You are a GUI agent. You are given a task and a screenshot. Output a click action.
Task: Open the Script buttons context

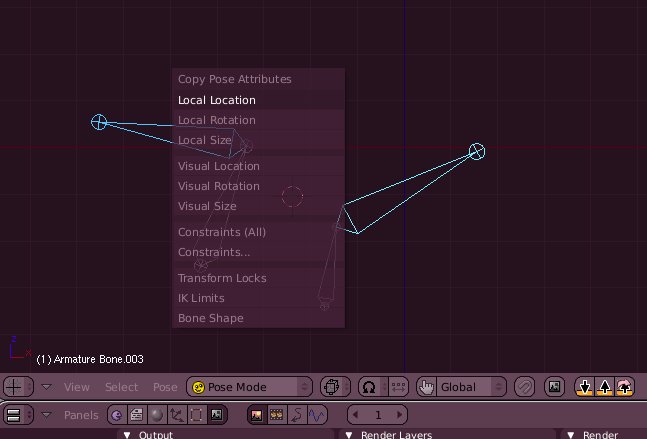point(137,415)
